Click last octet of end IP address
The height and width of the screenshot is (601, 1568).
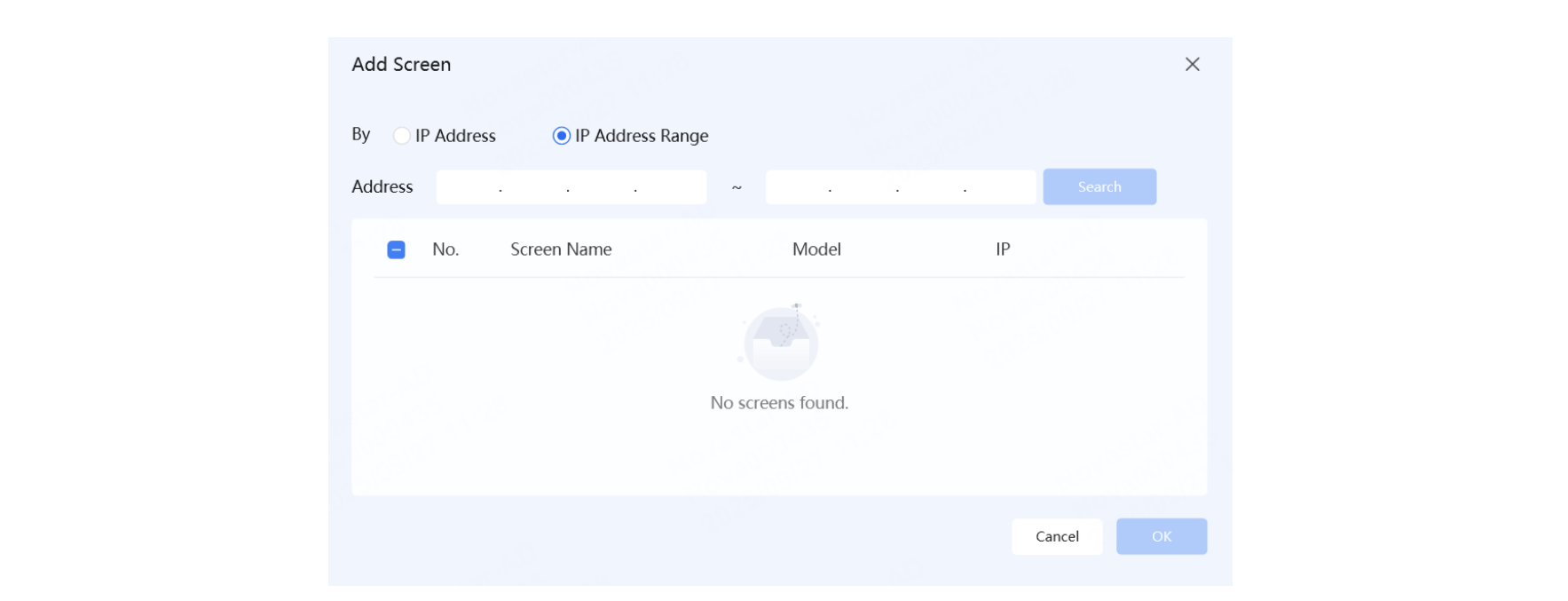(999, 187)
